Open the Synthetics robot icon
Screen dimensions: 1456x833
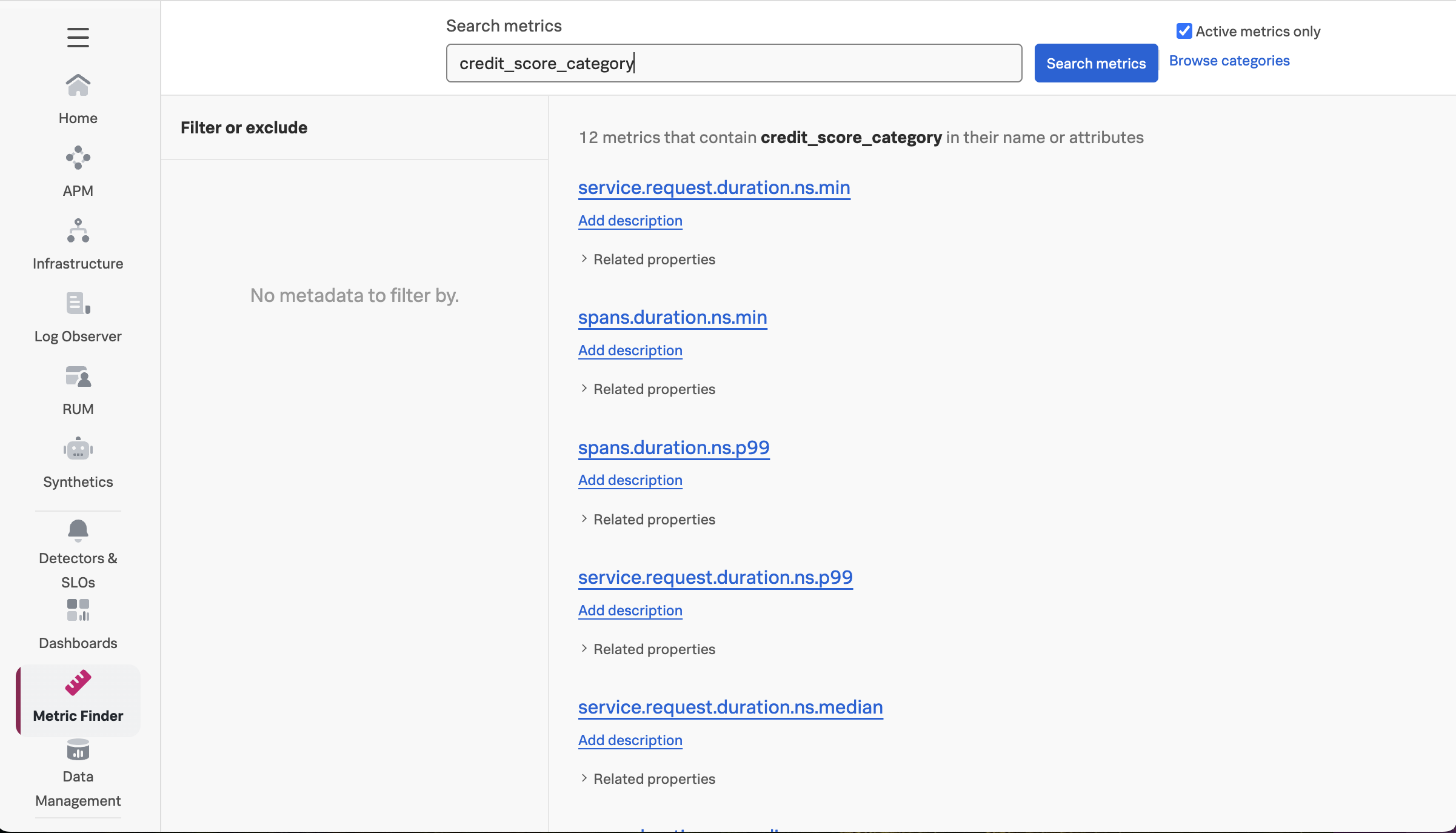pos(78,449)
